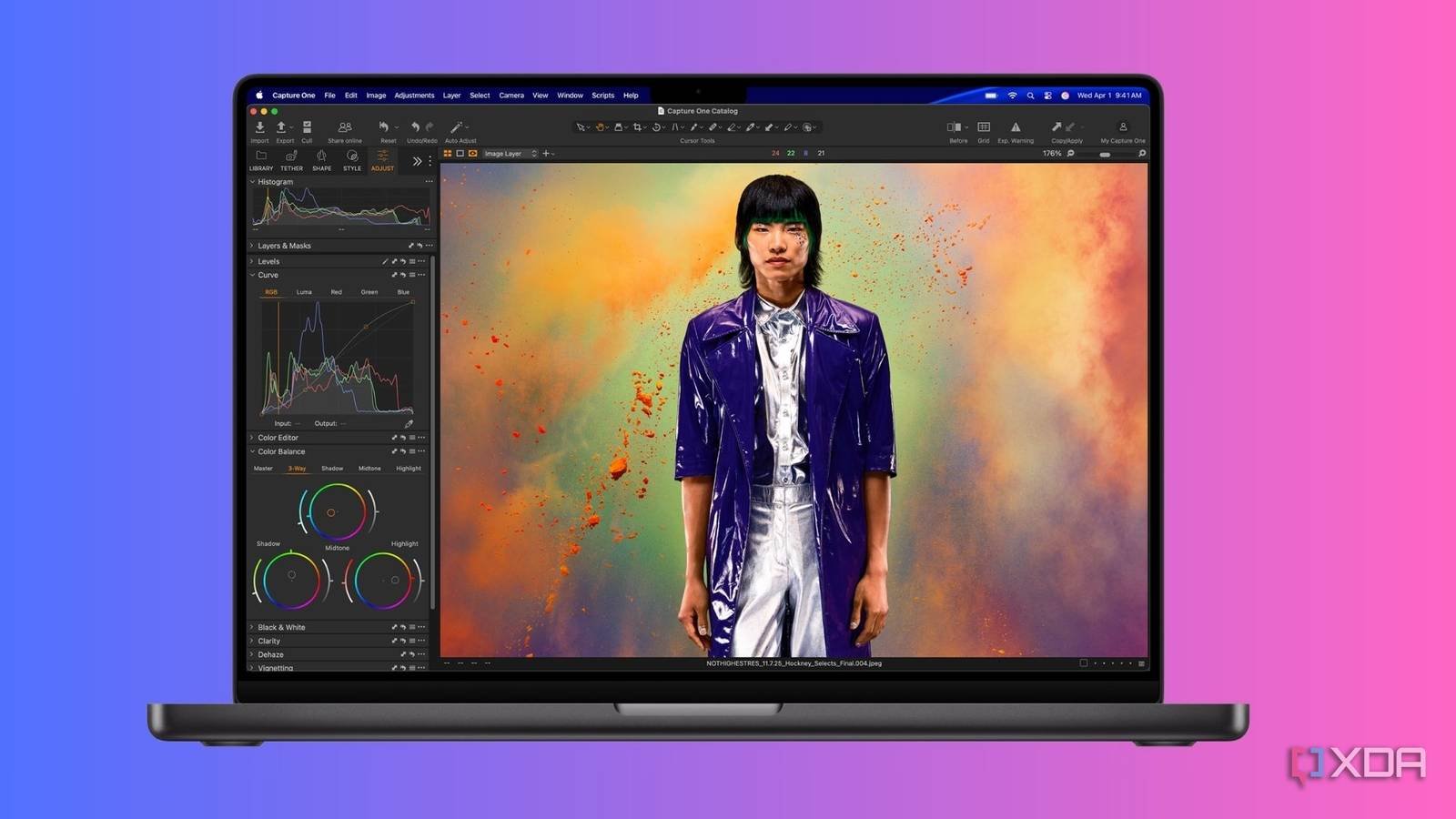
Task: Click the My Capture One account icon
Action: (1123, 127)
